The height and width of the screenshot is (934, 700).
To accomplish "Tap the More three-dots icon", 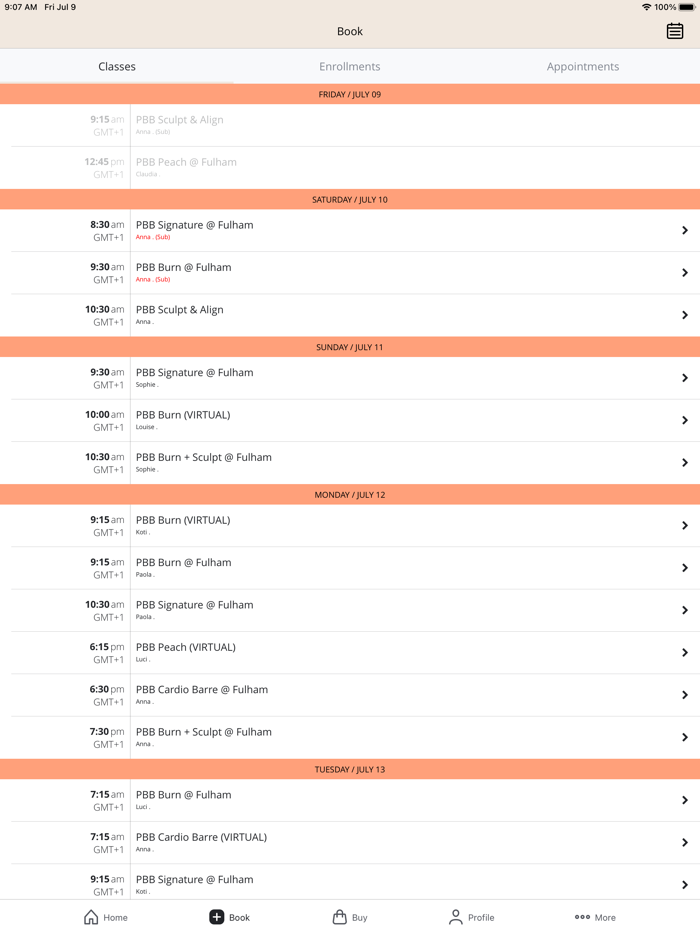I will click(x=582, y=917).
